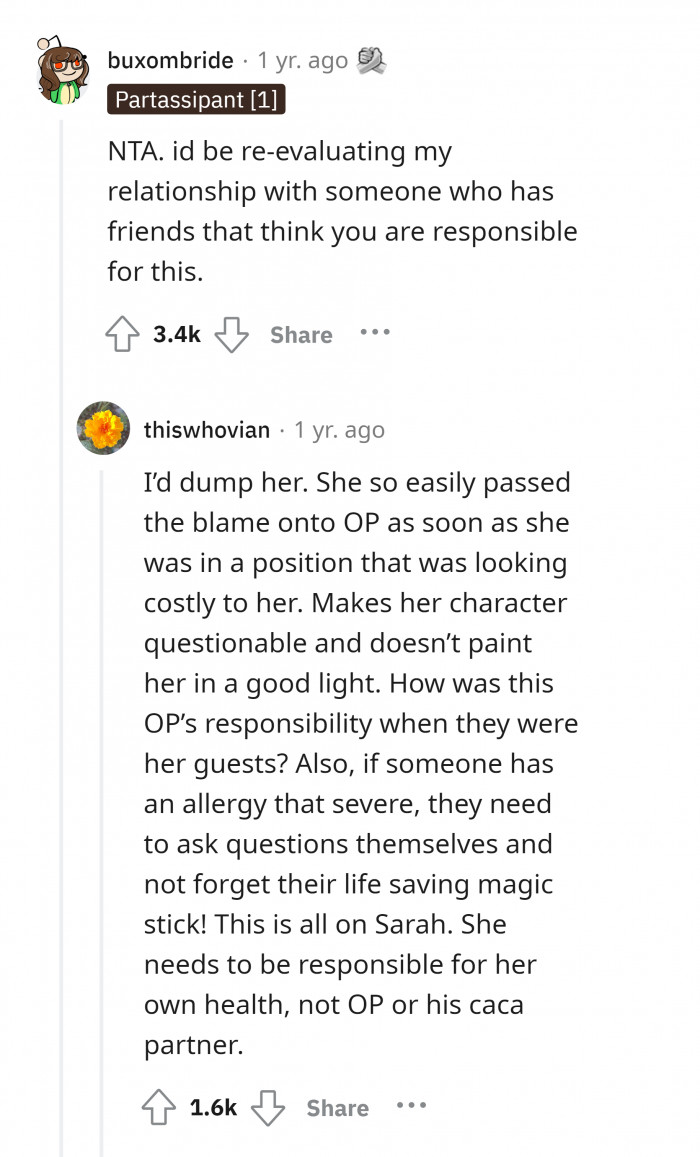Viewport: 700px width, 1157px height.
Task: Open thiswhovian's flower avatar
Action: point(103,428)
